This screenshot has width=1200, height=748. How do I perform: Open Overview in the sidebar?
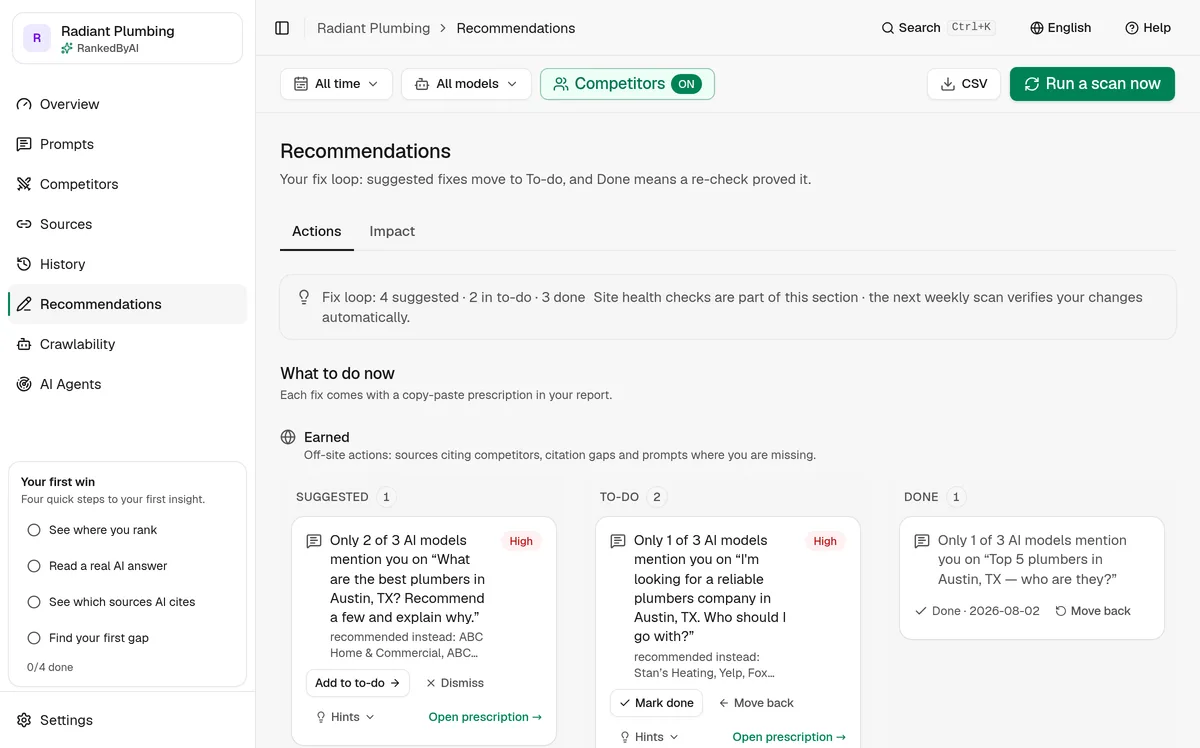[x=127, y=104]
